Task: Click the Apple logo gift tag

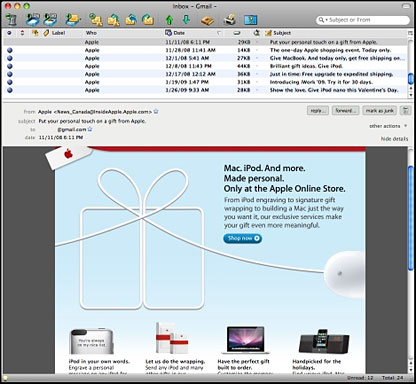Action: 68,157
